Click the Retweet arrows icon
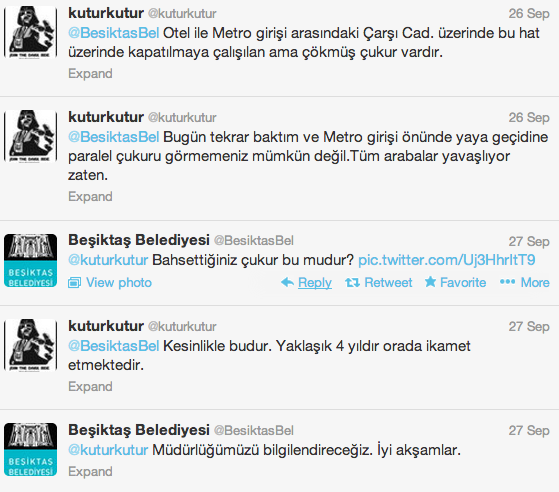This screenshot has width=559, height=492. (x=352, y=283)
